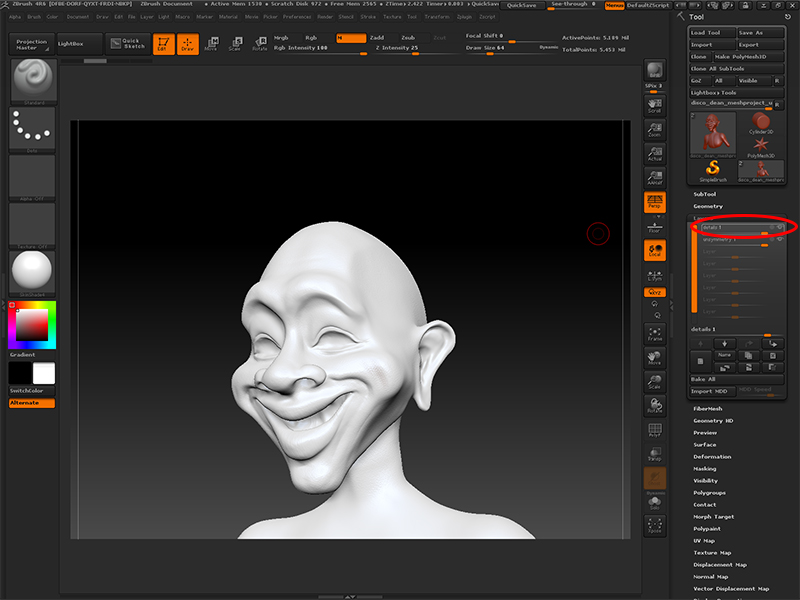Turn off the Alternate color button

click(x=32, y=403)
